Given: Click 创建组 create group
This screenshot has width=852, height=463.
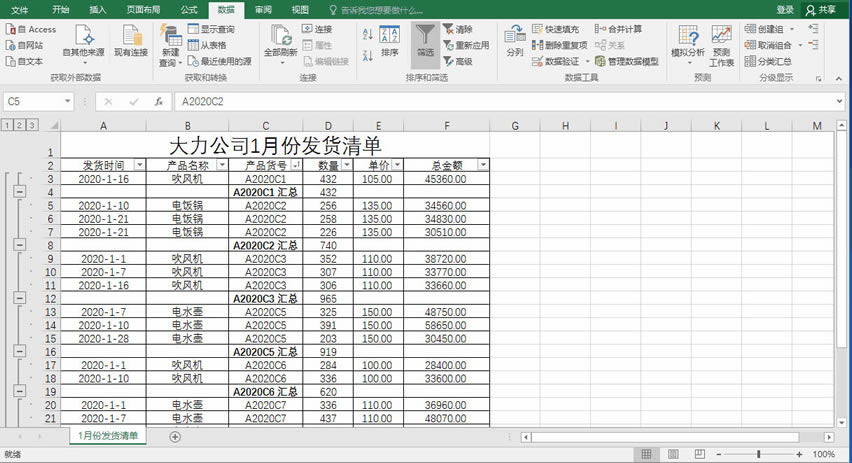Looking at the screenshot, I should (764, 29).
